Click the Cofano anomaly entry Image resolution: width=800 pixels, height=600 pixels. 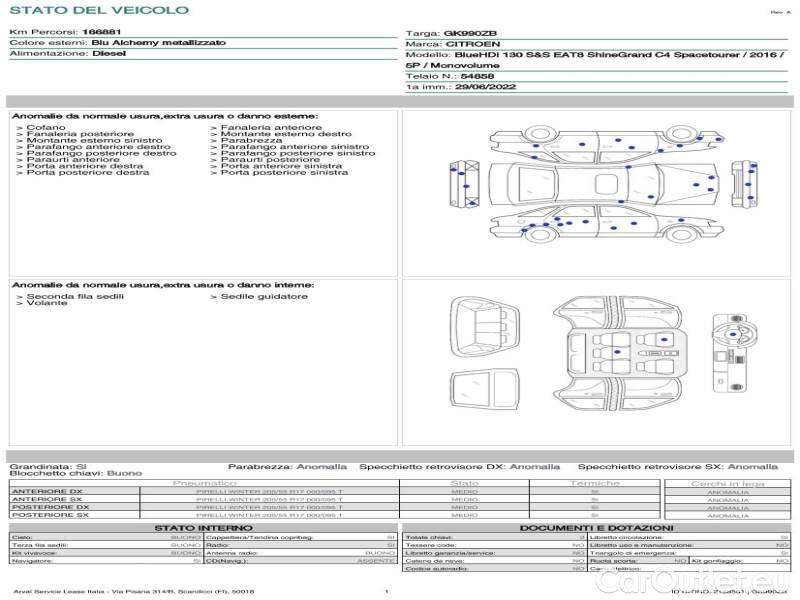[x=46, y=128]
